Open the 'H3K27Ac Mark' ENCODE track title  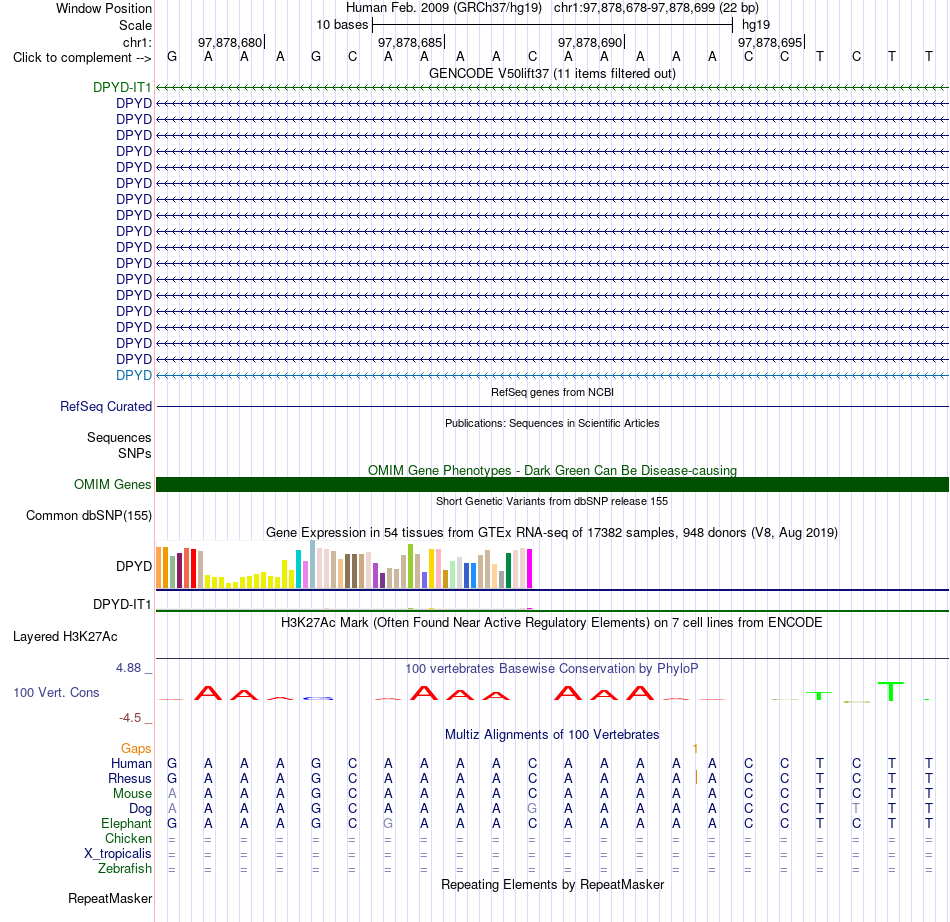click(552, 623)
